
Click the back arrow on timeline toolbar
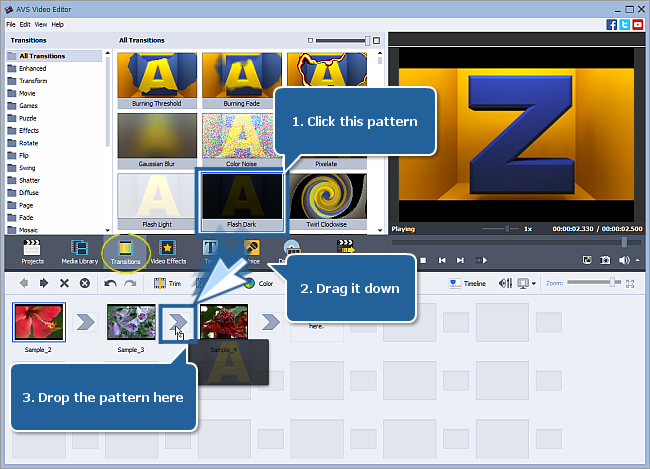[24, 283]
